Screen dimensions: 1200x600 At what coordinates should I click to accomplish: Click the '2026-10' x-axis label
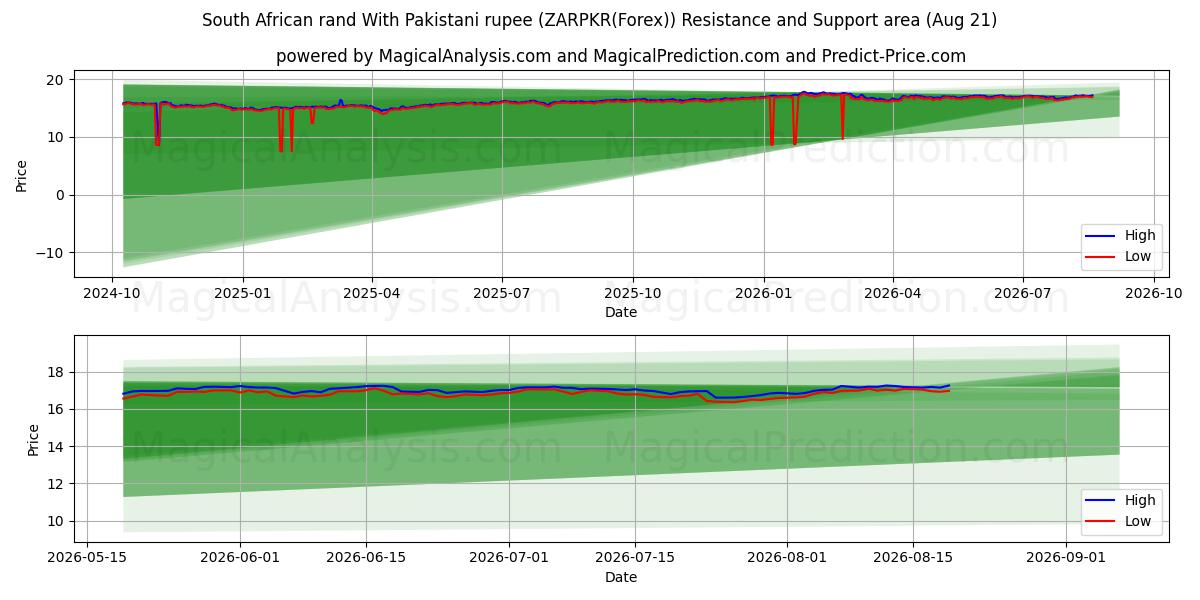point(1153,294)
